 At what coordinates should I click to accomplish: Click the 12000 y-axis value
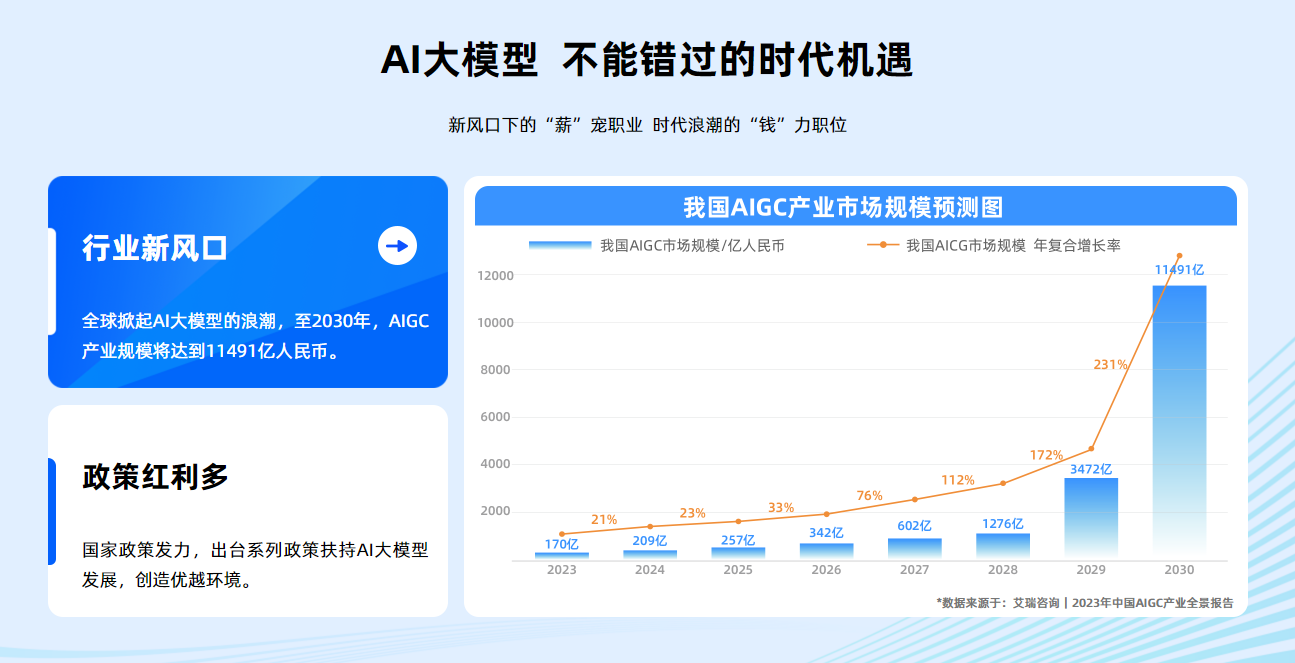(495, 276)
